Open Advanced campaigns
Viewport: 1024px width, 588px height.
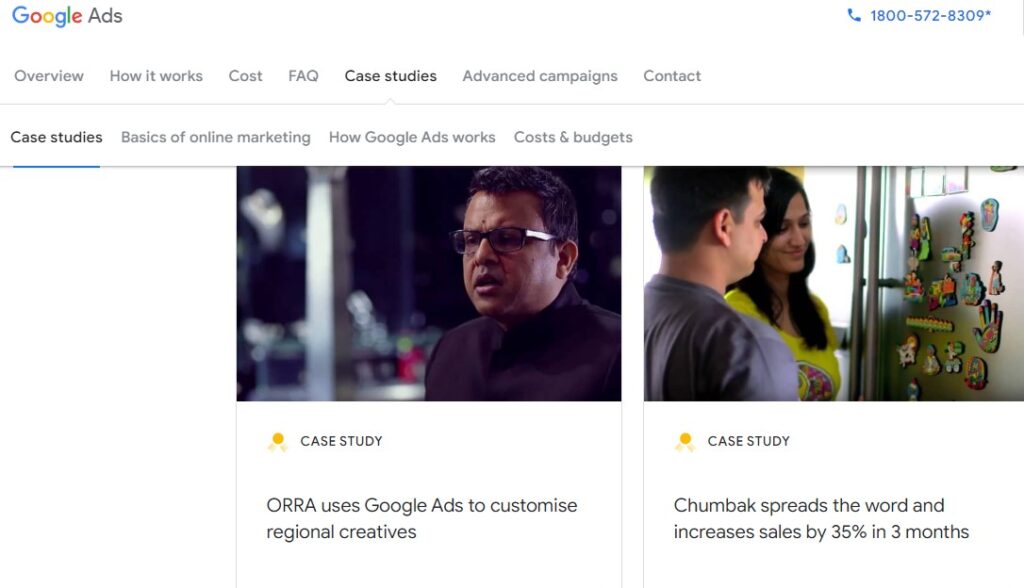(x=540, y=76)
